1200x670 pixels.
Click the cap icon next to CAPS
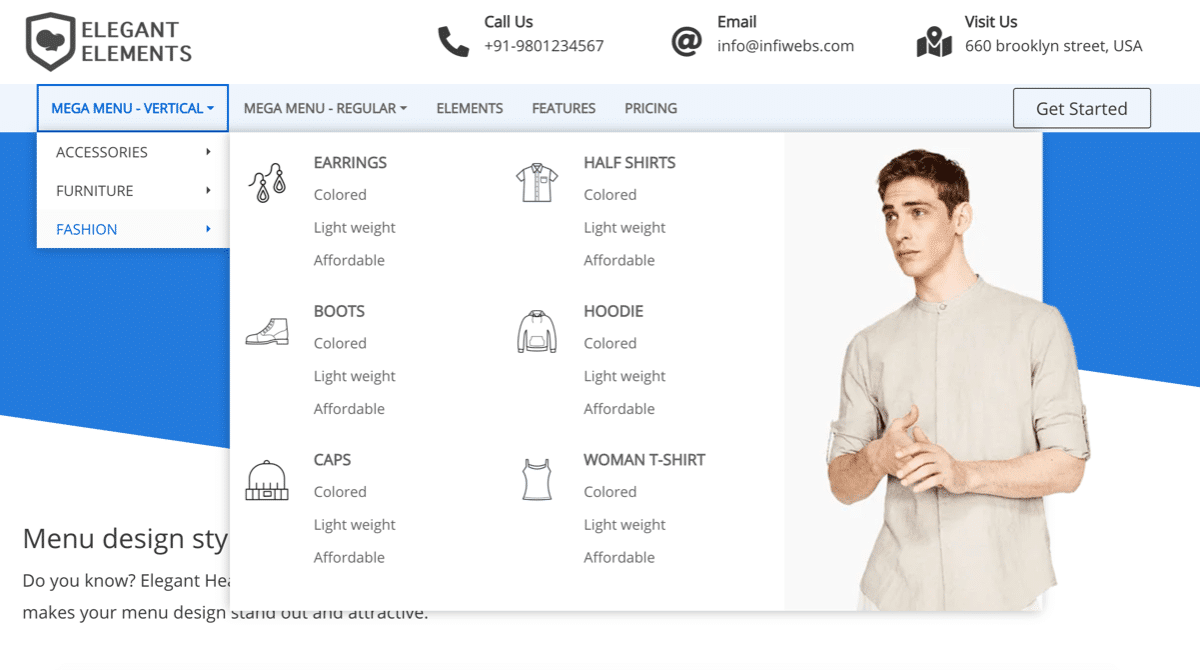(266, 478)
